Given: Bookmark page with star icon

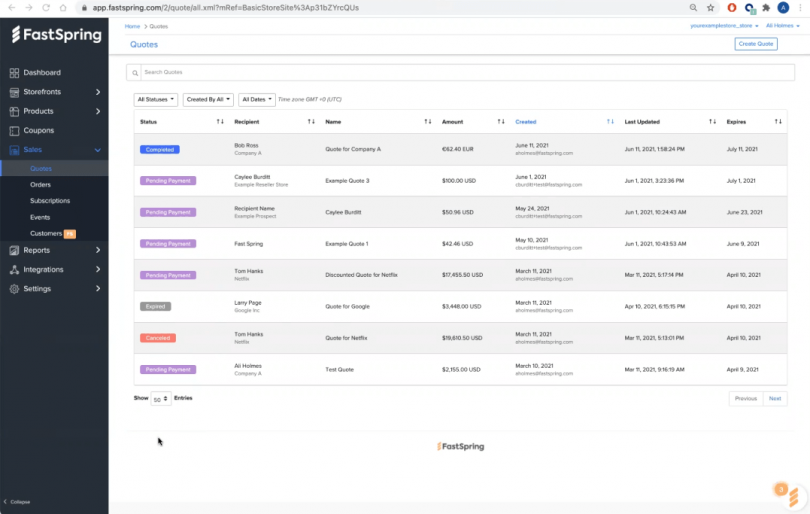Looking at the screenshot, I should click(711, 8).
